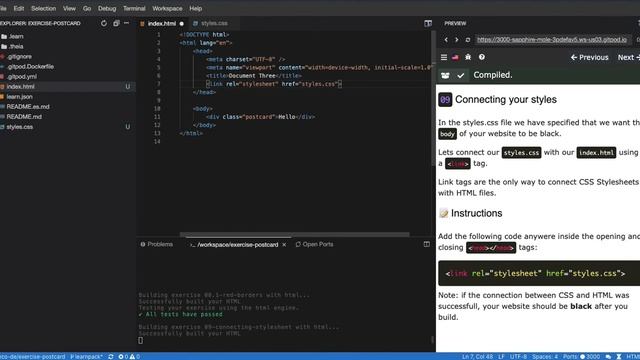This screenshot has height=360, width=640.
Task: Click the sync icon in status bar
Action: click(x=111, y=356)
